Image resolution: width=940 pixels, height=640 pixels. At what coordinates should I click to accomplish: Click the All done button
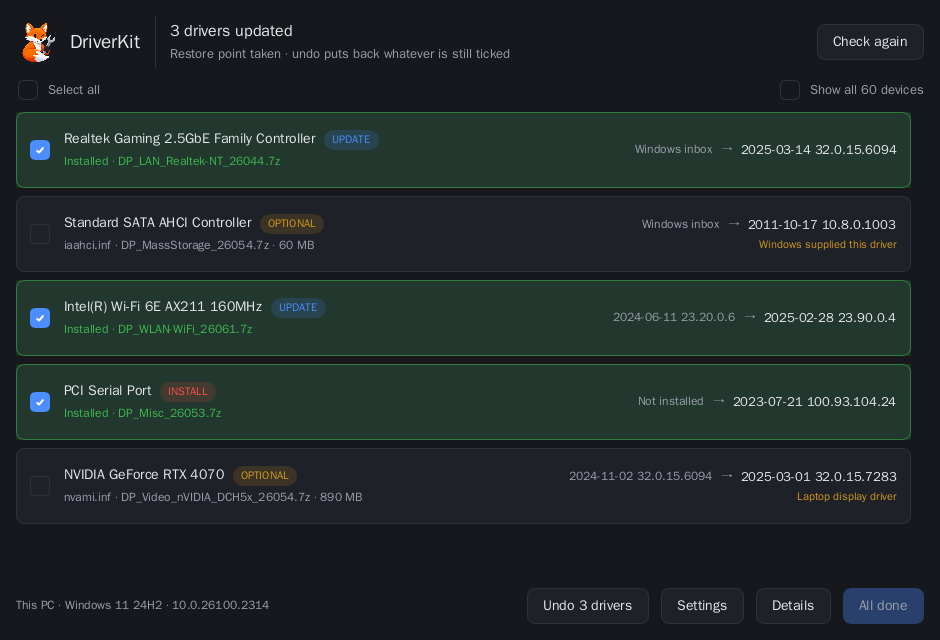[883, 606]
